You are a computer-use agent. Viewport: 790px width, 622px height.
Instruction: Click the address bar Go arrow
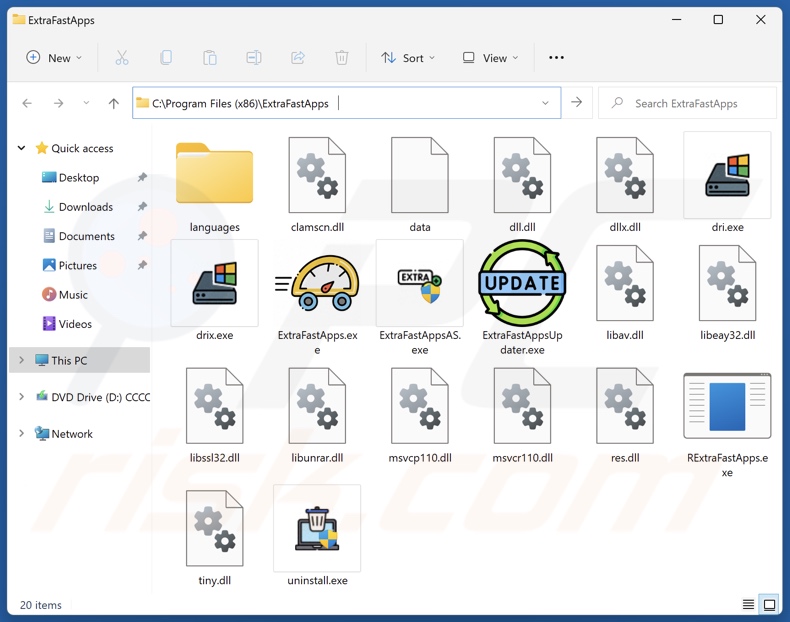tap(576, 103)
